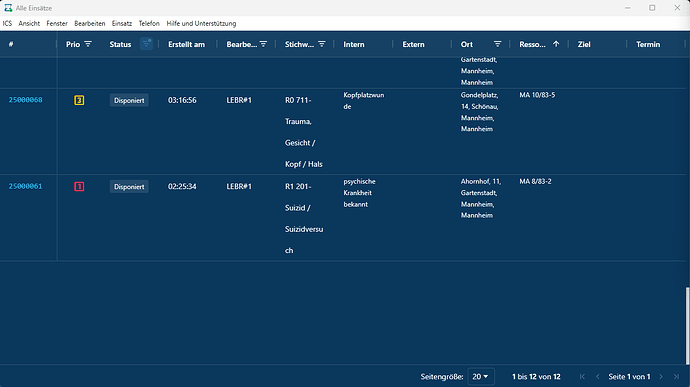
Task: Go to next page arrow
Action: click(661, 376)
